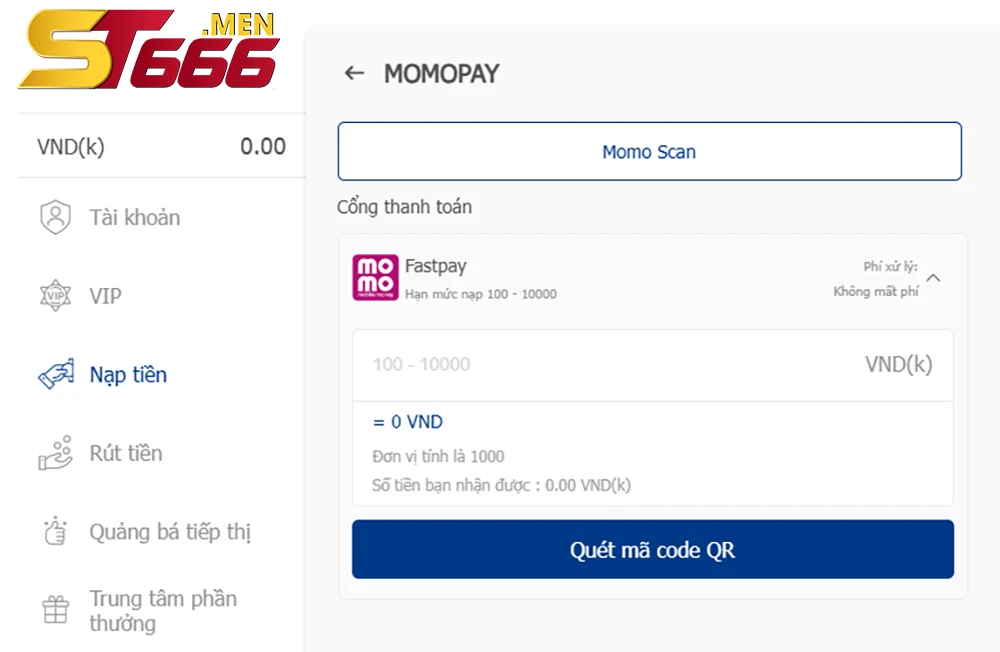The height and width of the screenshot is (652, 1000).
Task: Open Trung tâm phần thưởng menu entry
Action: [163, 611]
